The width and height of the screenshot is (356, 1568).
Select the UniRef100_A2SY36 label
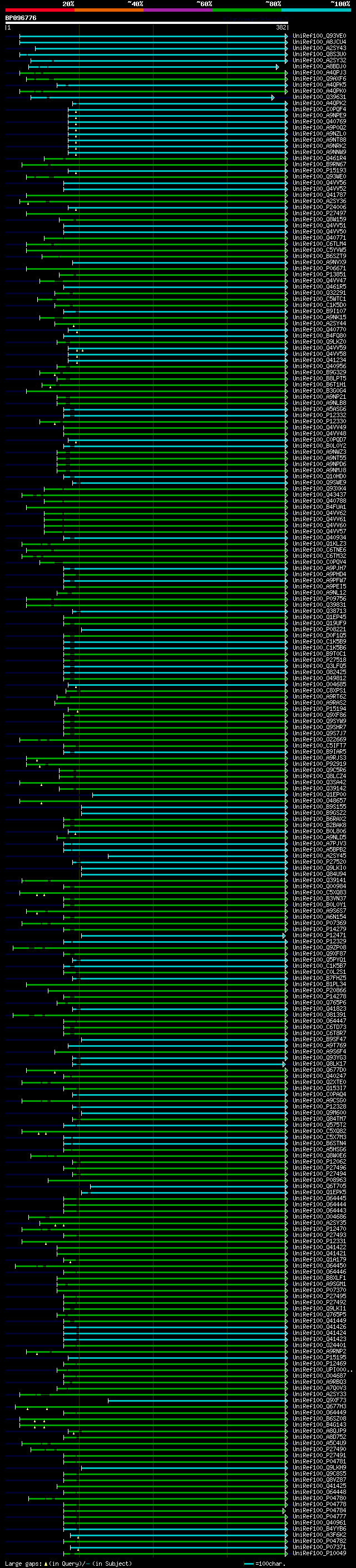(x=319, y=201)
